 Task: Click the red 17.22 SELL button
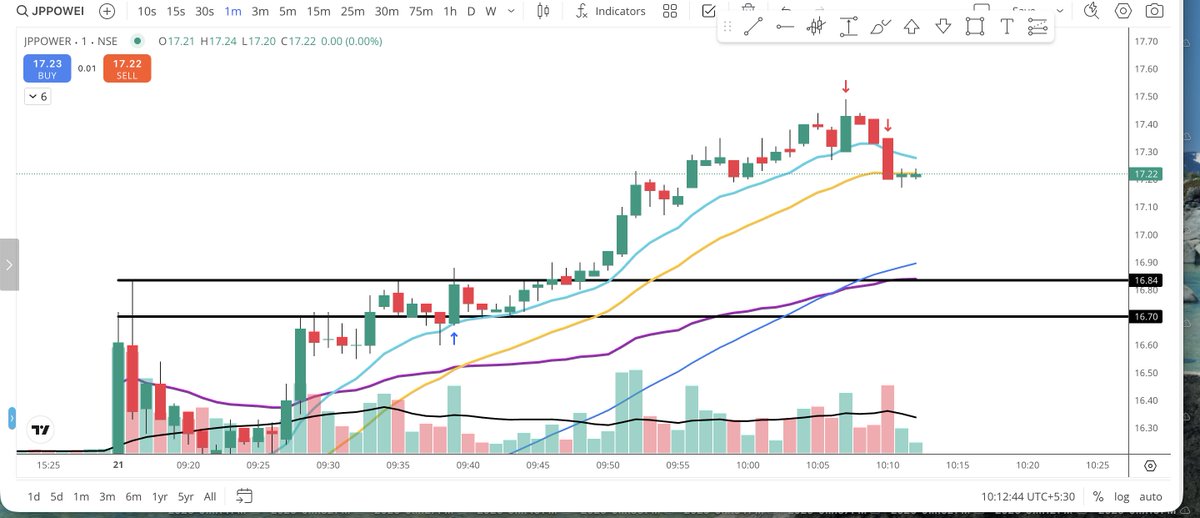(126, 68)
